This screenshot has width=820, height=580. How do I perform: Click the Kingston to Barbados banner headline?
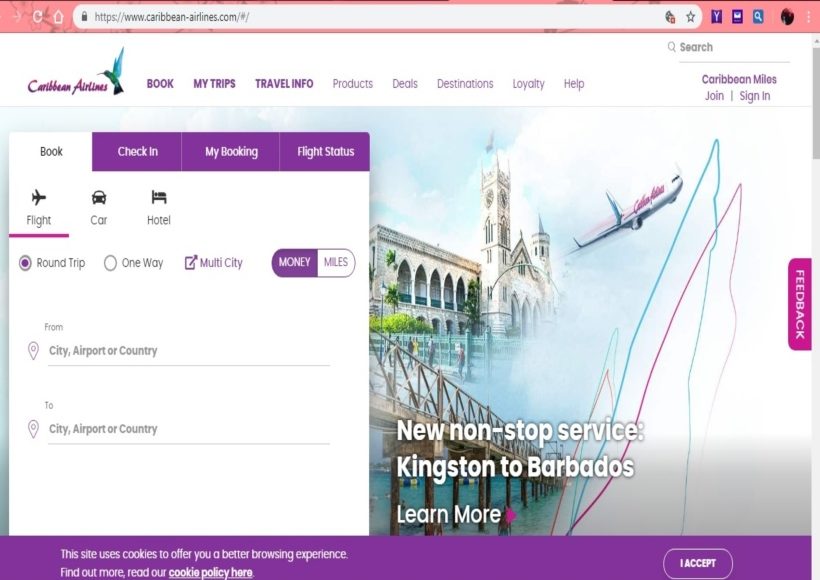tap(515, 467)
